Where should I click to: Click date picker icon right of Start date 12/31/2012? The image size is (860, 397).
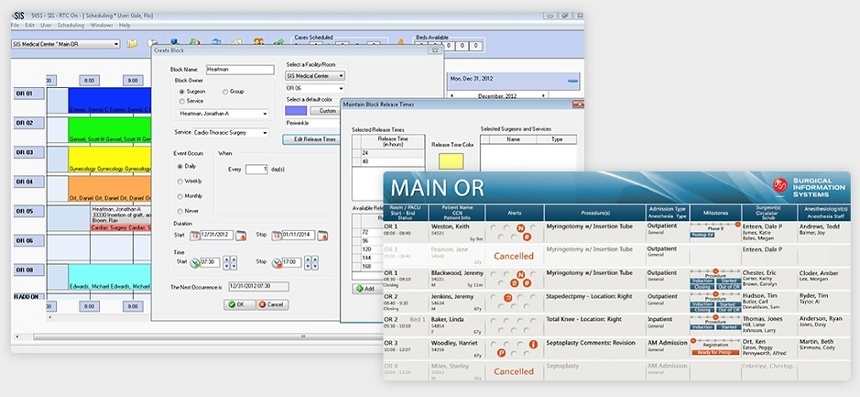[241, 236]
